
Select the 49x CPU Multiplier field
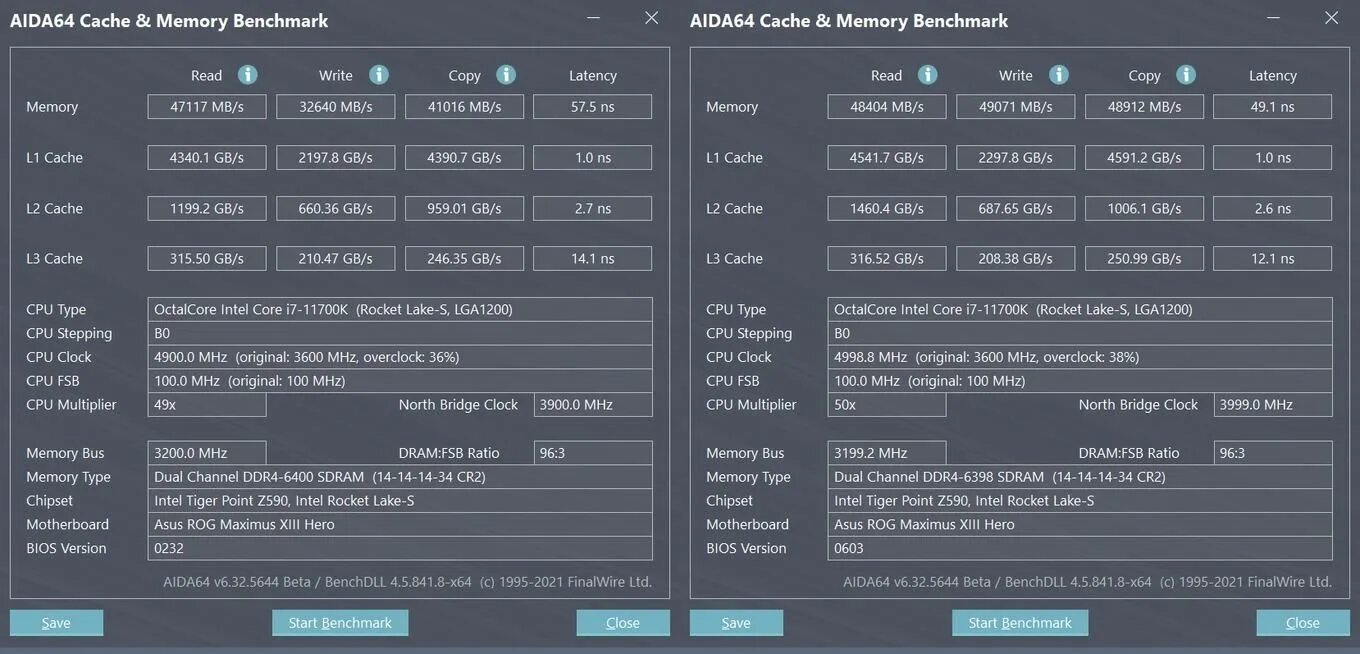point(207,405)
